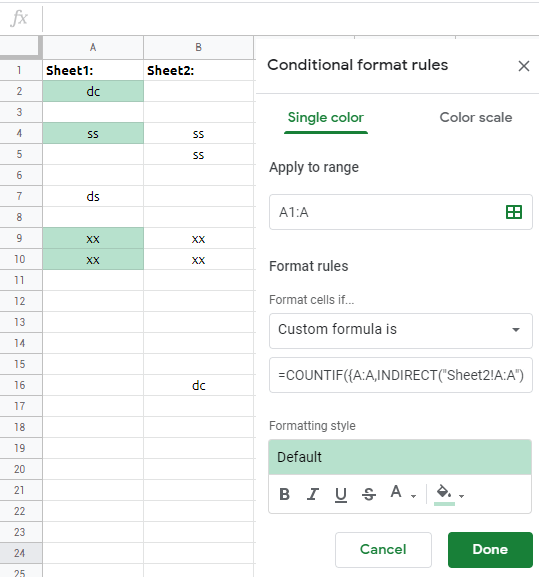Toggle strikethrough formatting style
539x577 pixels.
369,494
